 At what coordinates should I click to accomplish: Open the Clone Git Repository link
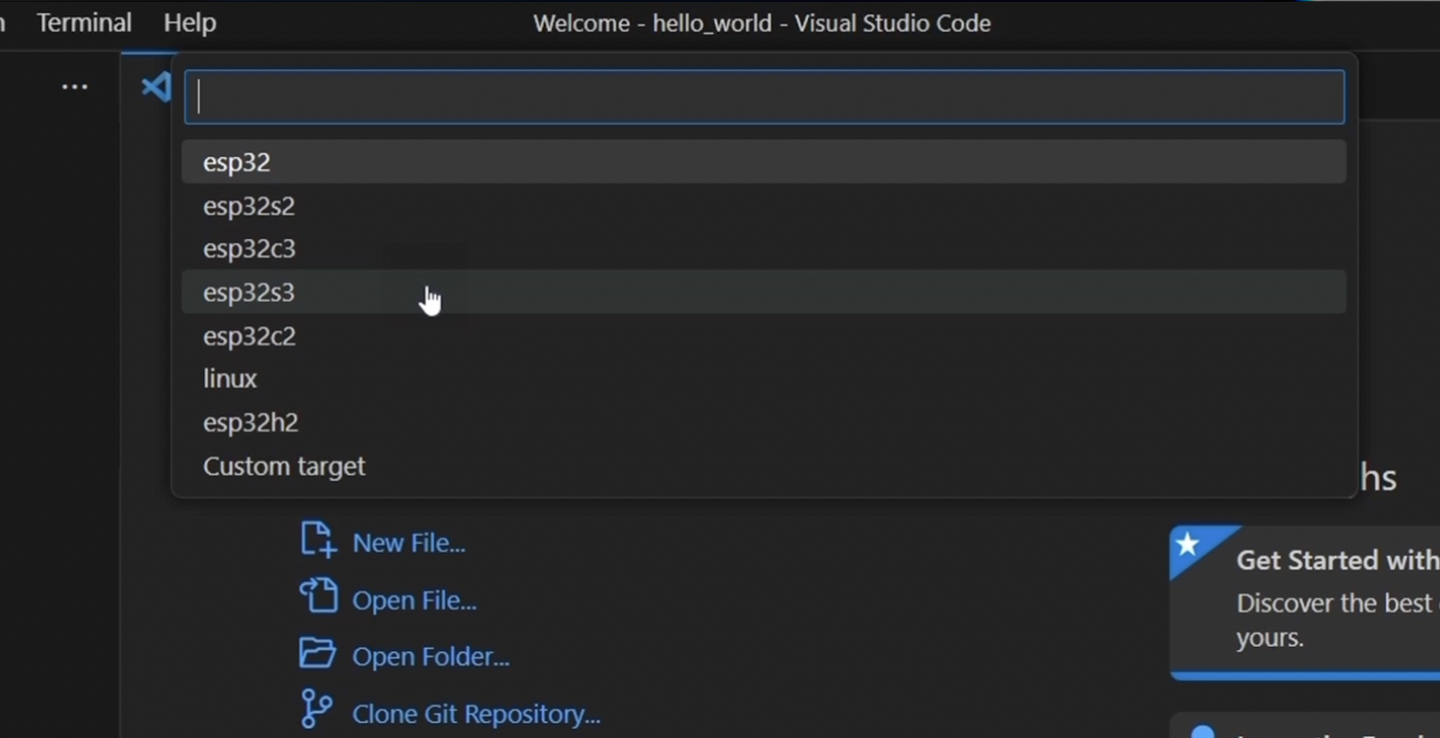tap(476, 714)
